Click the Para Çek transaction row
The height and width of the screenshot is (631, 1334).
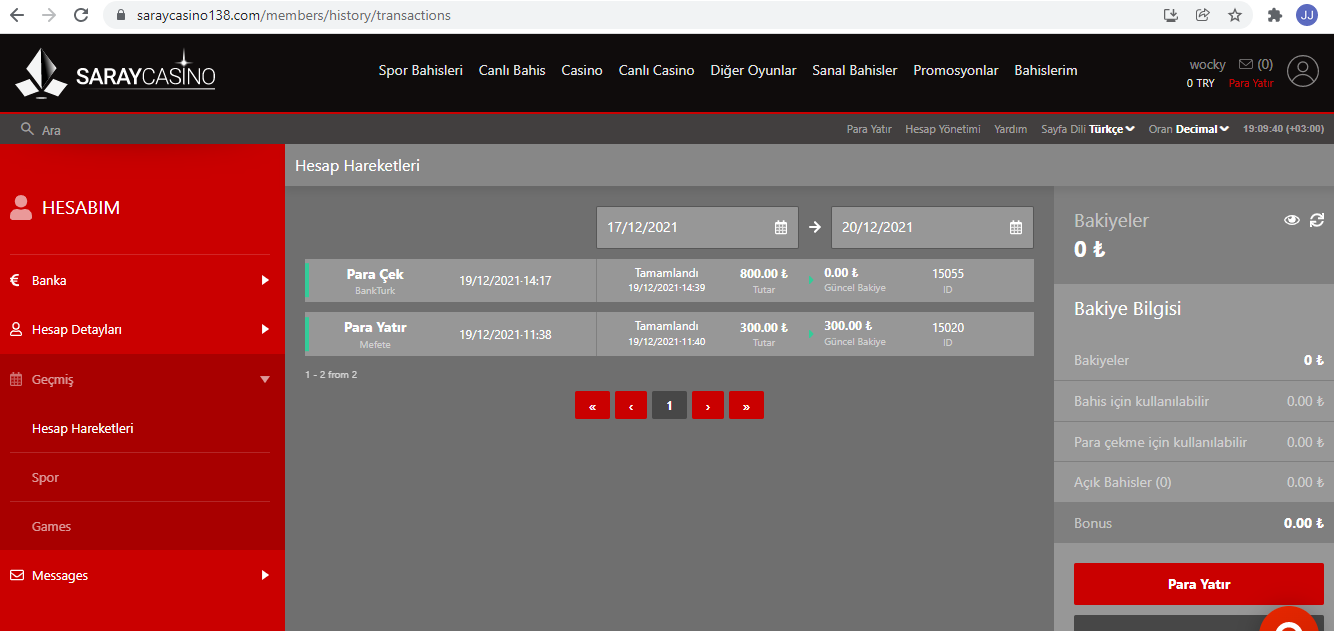[669, 281]
